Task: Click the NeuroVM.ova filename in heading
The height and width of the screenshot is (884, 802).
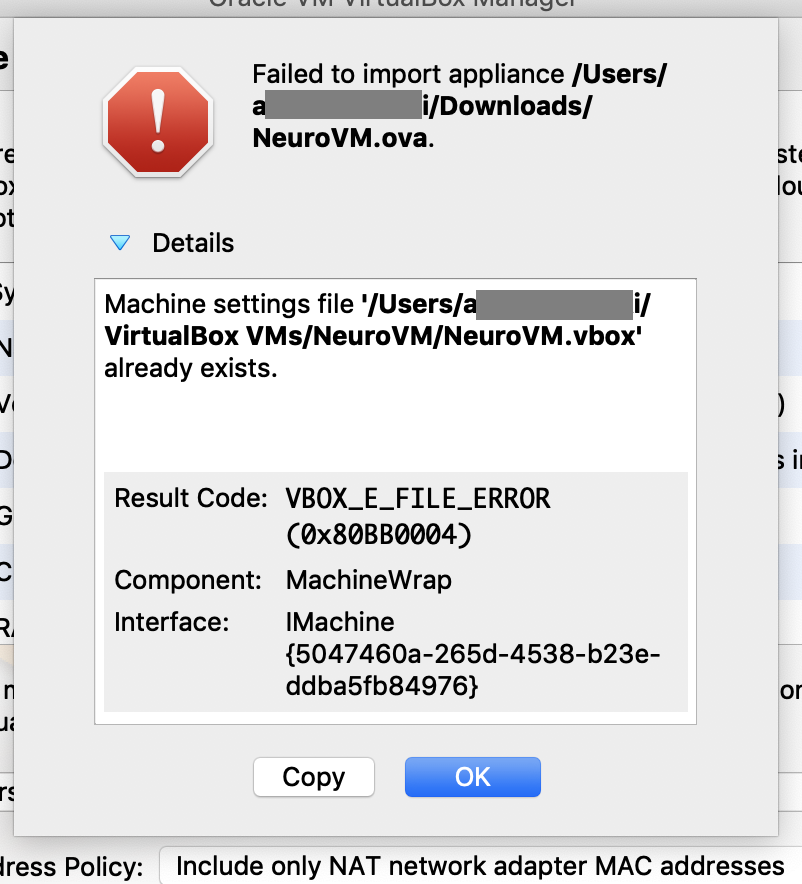Action: pyautogui.click(x=340, y=138)
